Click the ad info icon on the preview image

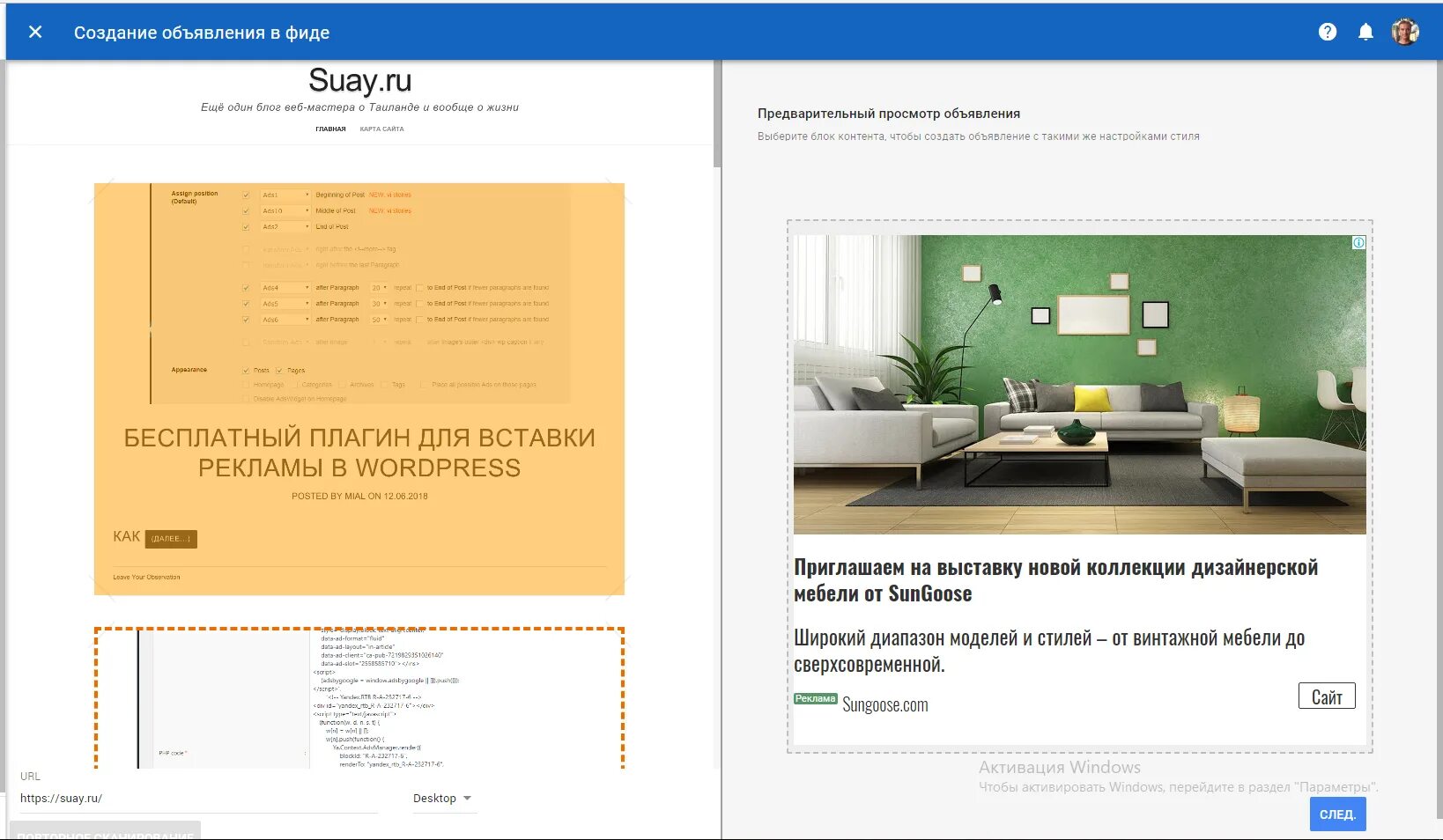pos(1358,242)
